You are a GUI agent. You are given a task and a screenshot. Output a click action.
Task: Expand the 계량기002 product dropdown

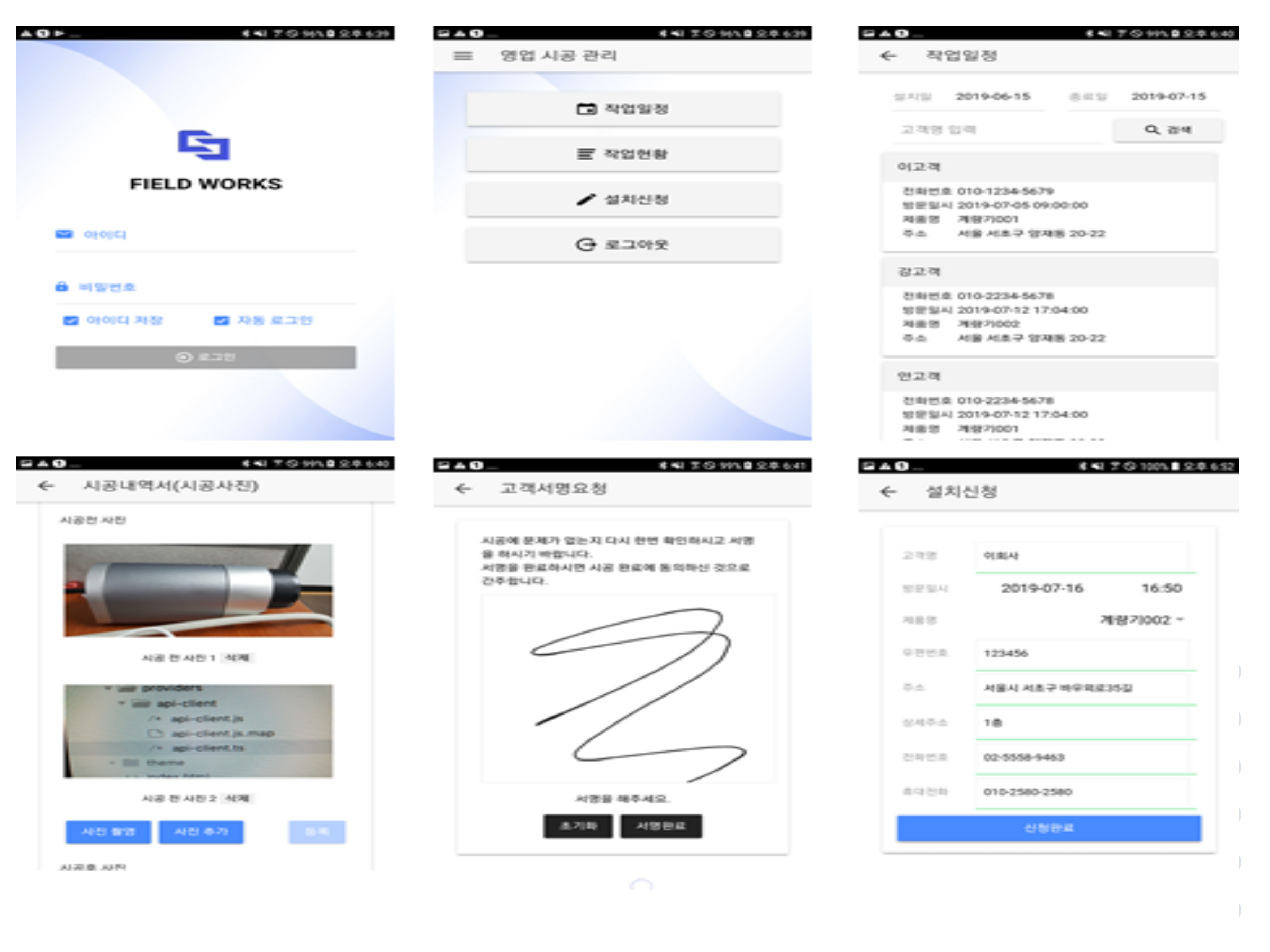(x=1142, y=620)
